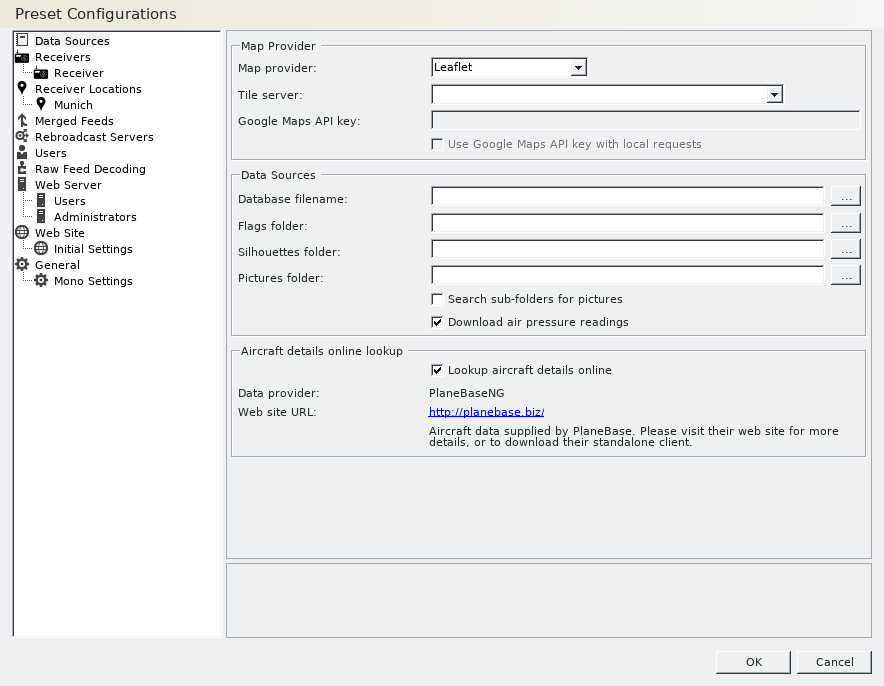Click the Merged Feeds arrow icon
Viewport: 884px width, 686px height.
click(22, 121)
